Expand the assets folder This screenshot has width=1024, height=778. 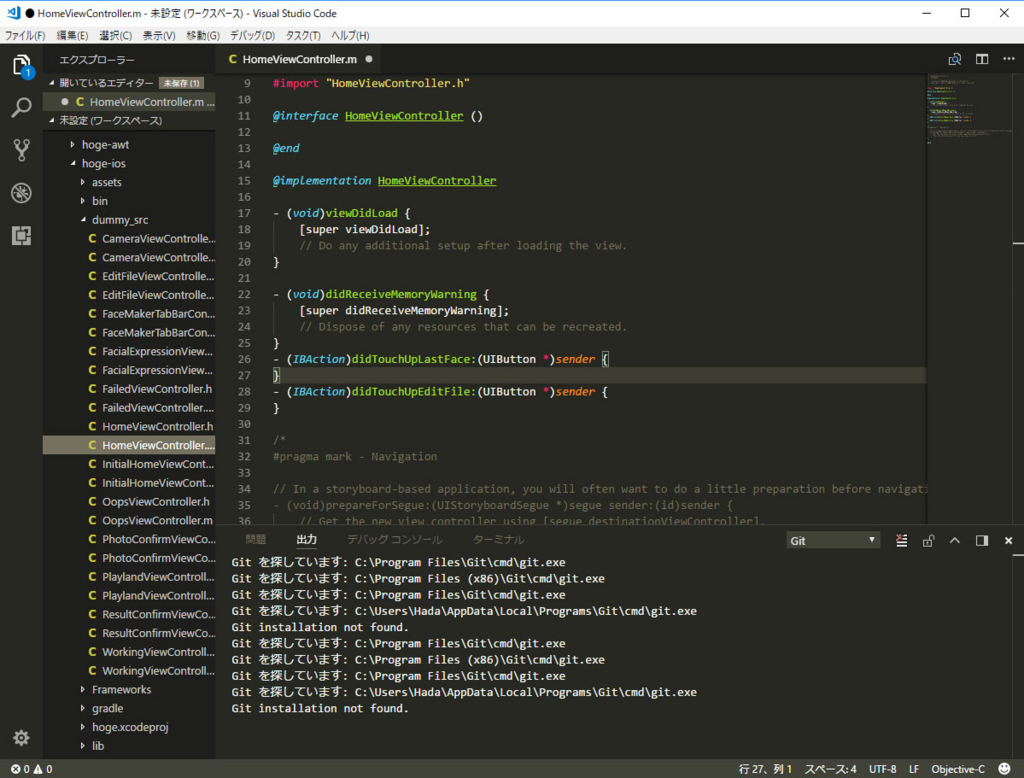click(x=82, y=182)
